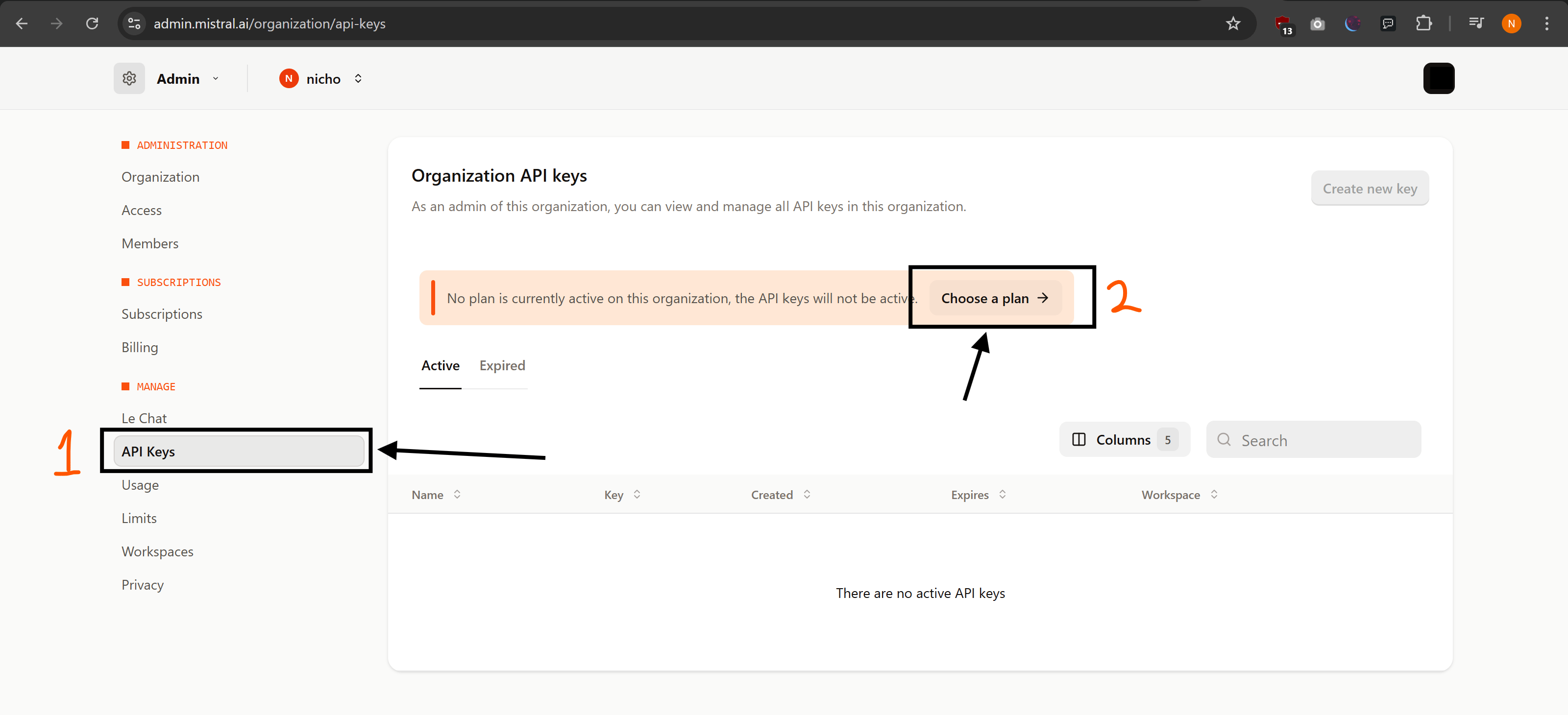
Task: Click the browser back arrow
Action: (x=22, y=24)
